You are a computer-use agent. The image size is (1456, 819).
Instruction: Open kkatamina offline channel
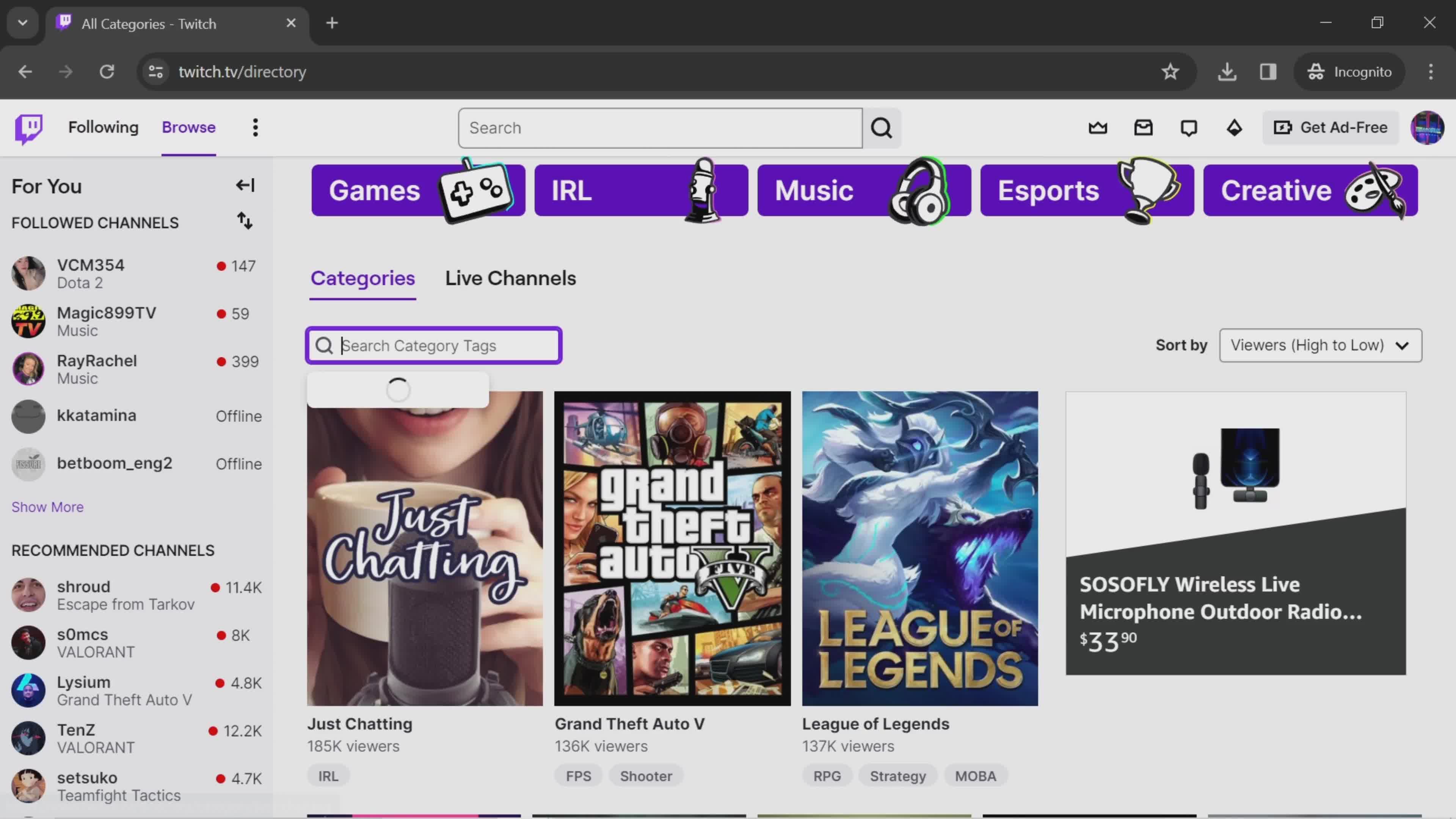click(136, 417)
